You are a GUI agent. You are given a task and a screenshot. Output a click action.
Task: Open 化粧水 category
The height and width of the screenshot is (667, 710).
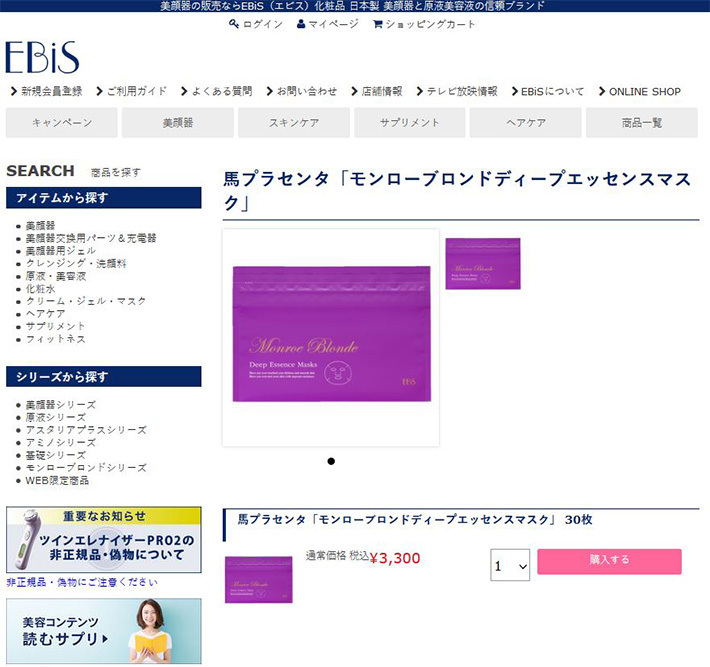coord(40,288)
